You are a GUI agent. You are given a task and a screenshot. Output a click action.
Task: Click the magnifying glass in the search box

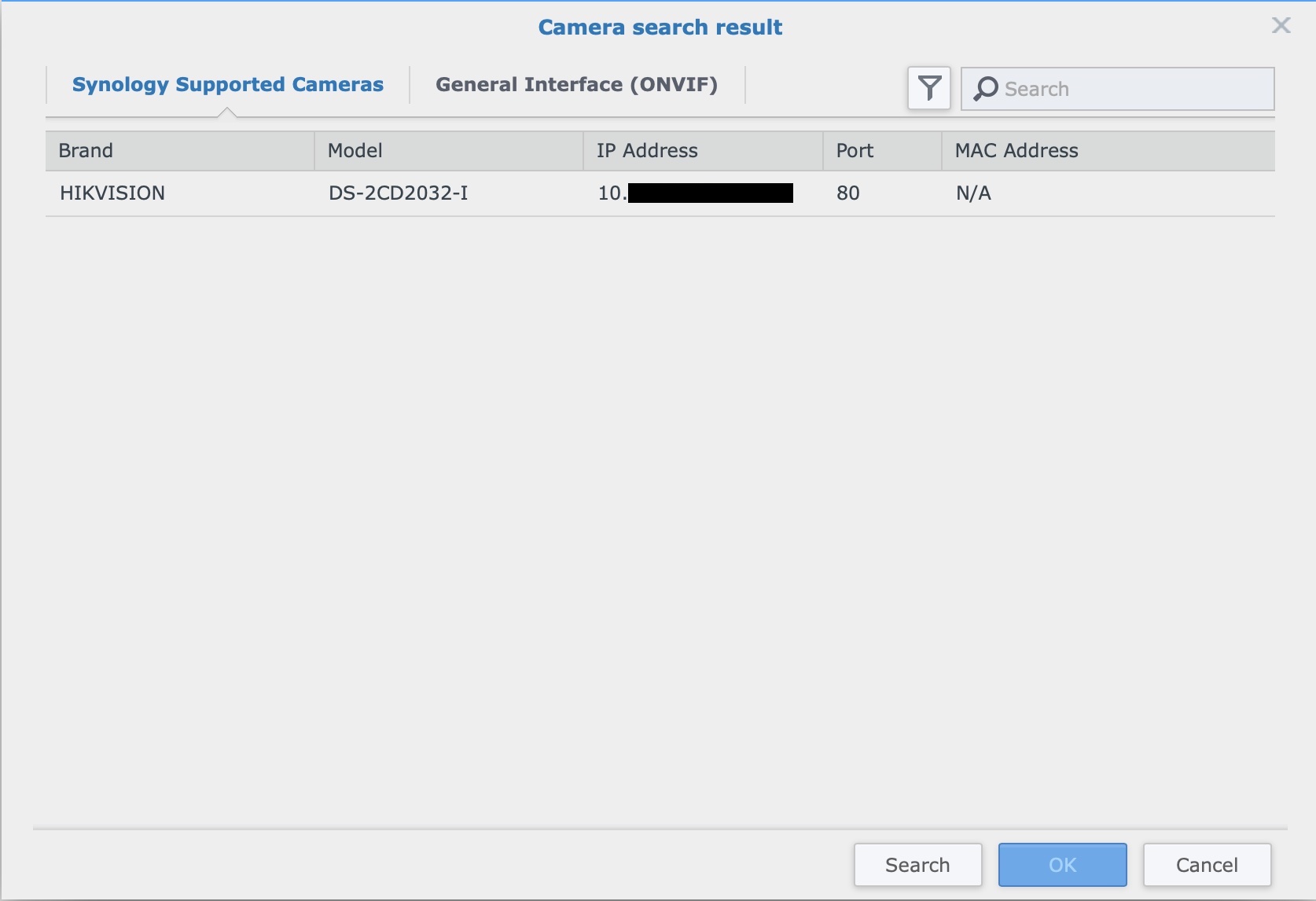coord(983,89)
